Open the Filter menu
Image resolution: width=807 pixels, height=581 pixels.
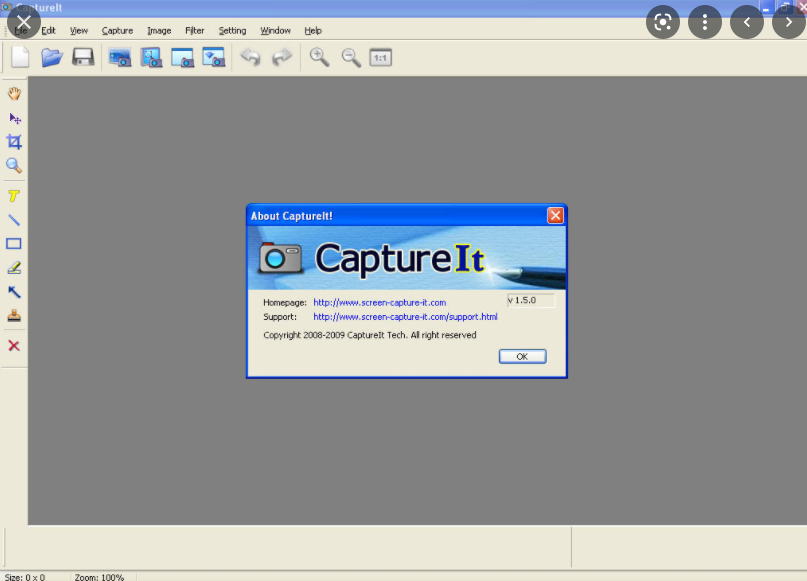[195, 30]
